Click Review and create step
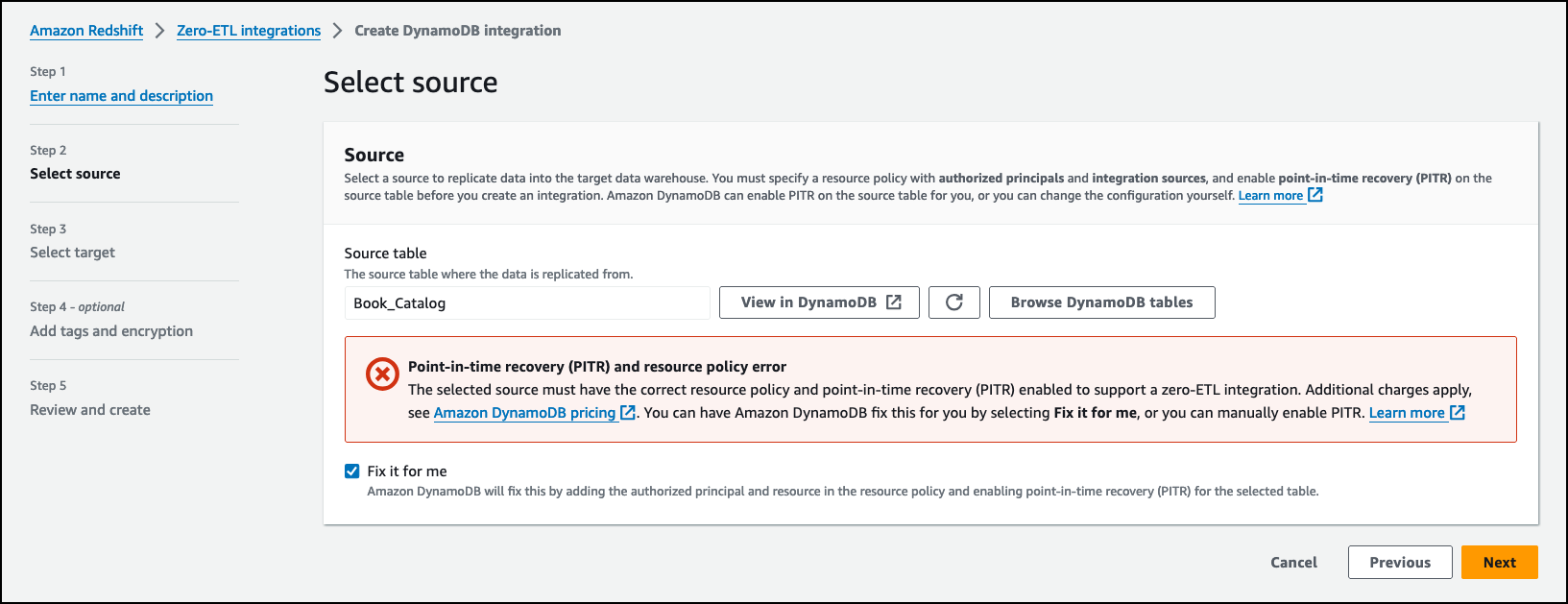This screenshot has width=1568, height=604. click(x=90, y=410)
